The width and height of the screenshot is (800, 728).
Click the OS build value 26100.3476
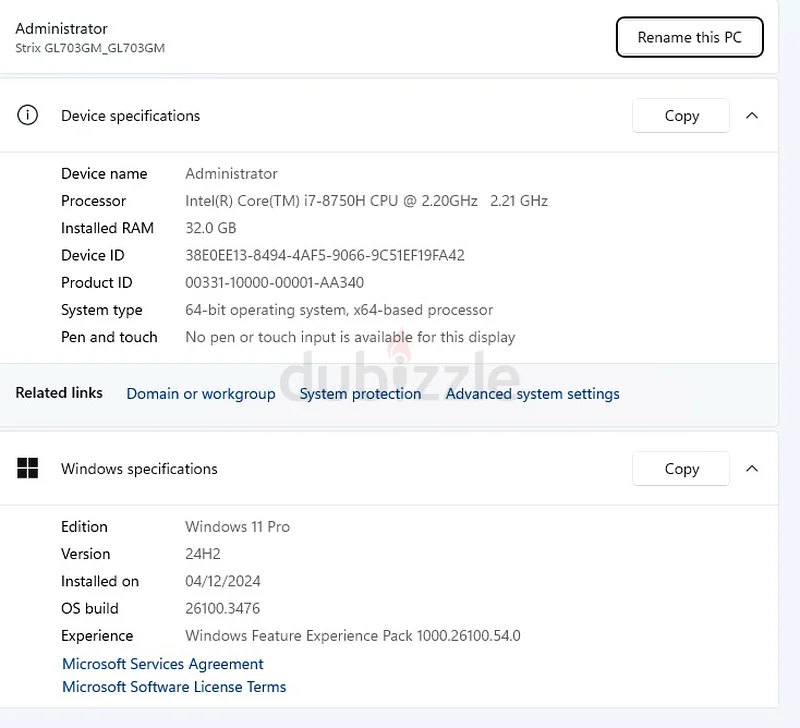pyautogui.click(x=222, y=609)
